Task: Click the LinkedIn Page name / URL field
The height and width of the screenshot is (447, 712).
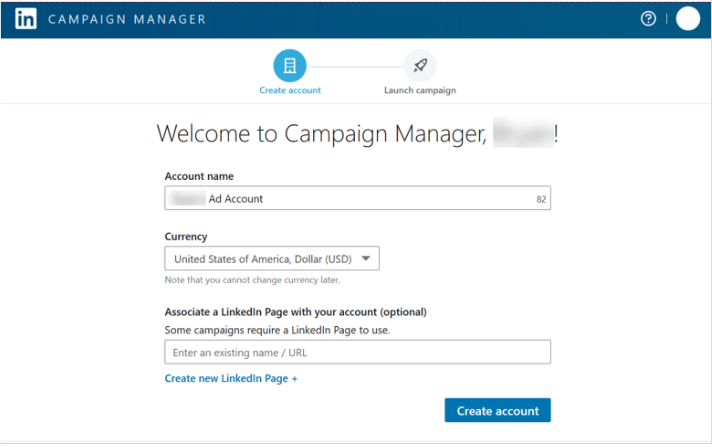Action: pyautogui.click(x=357, y=352)
